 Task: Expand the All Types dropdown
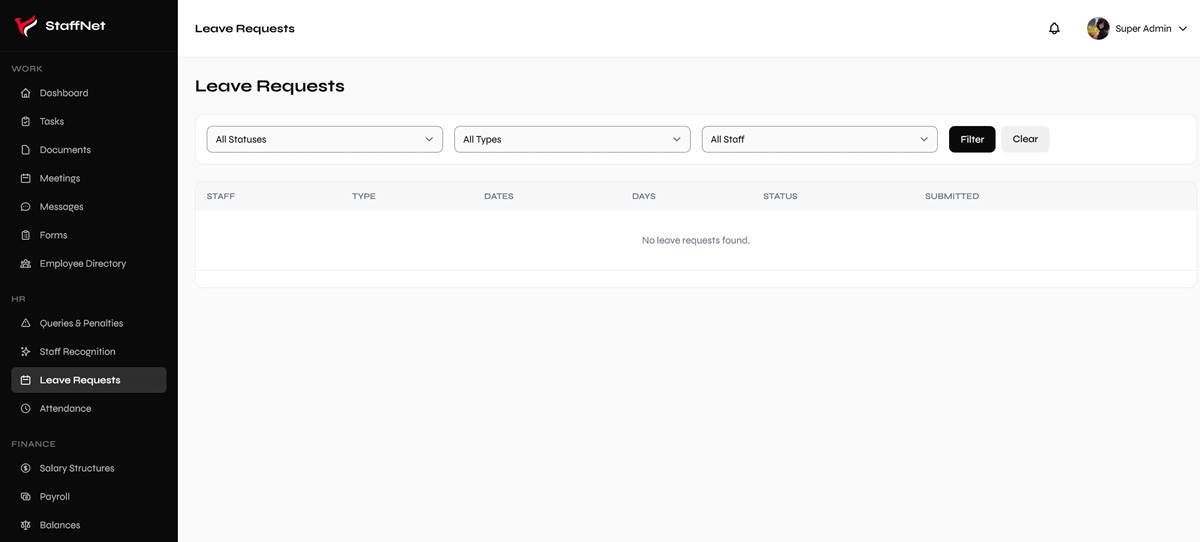[x=572, y=140]
